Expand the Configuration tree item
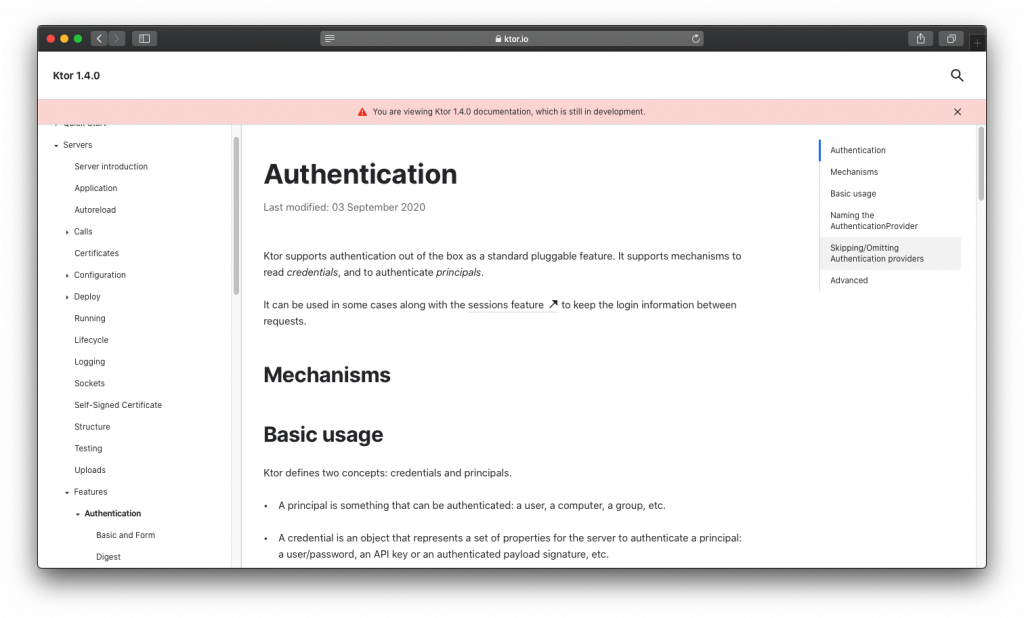 (x=67, y=275)
